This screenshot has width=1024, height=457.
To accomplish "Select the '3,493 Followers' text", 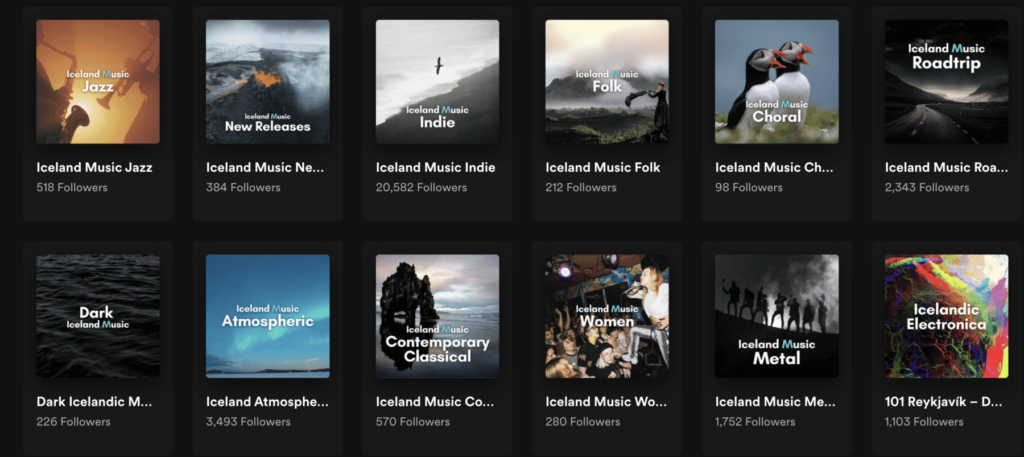I will [x=248, y=422].
